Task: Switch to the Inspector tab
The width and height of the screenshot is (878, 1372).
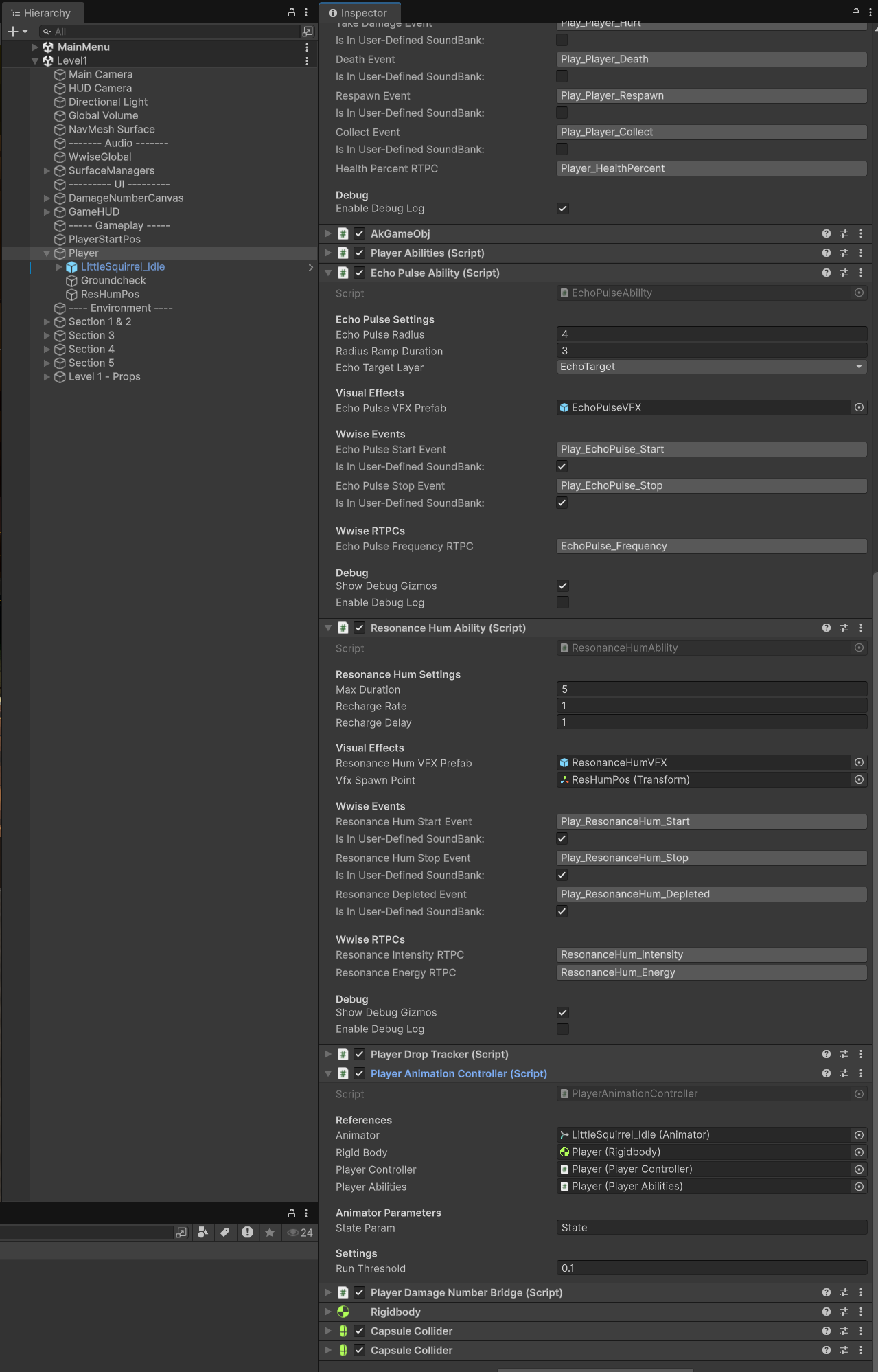Action: coord(358,12)
